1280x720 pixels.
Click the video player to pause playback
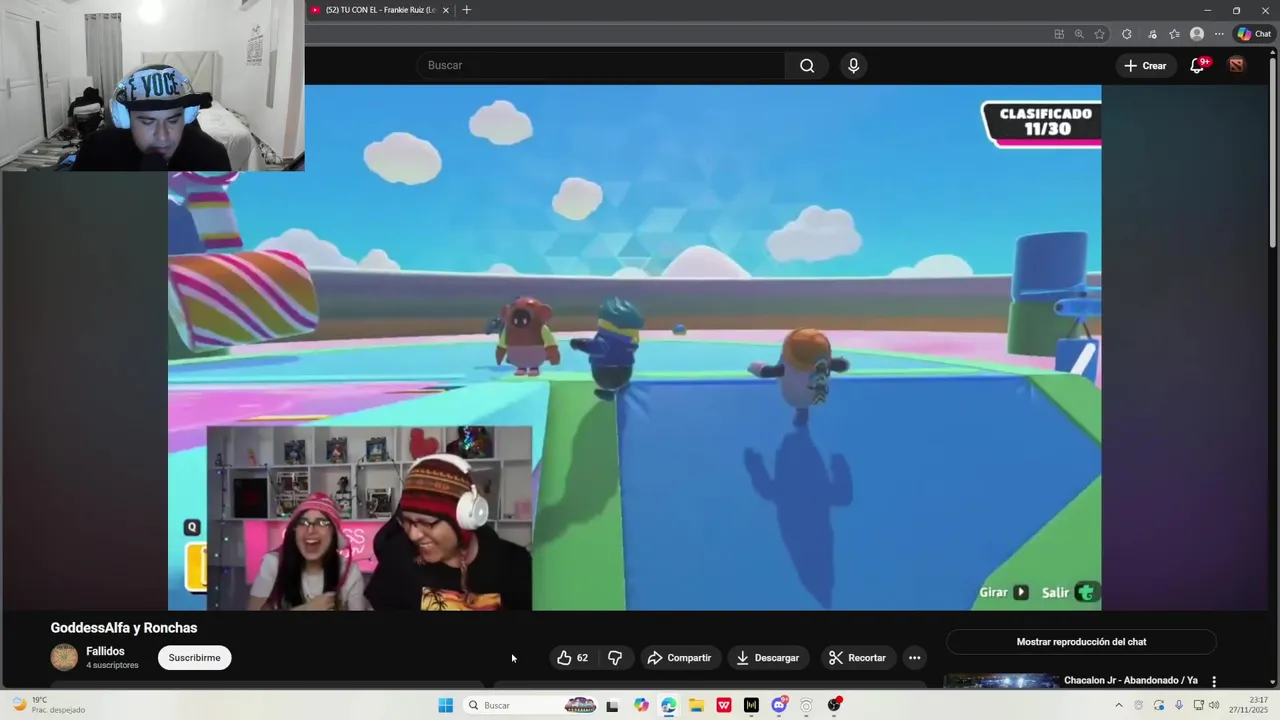click(x=635, y=347)
